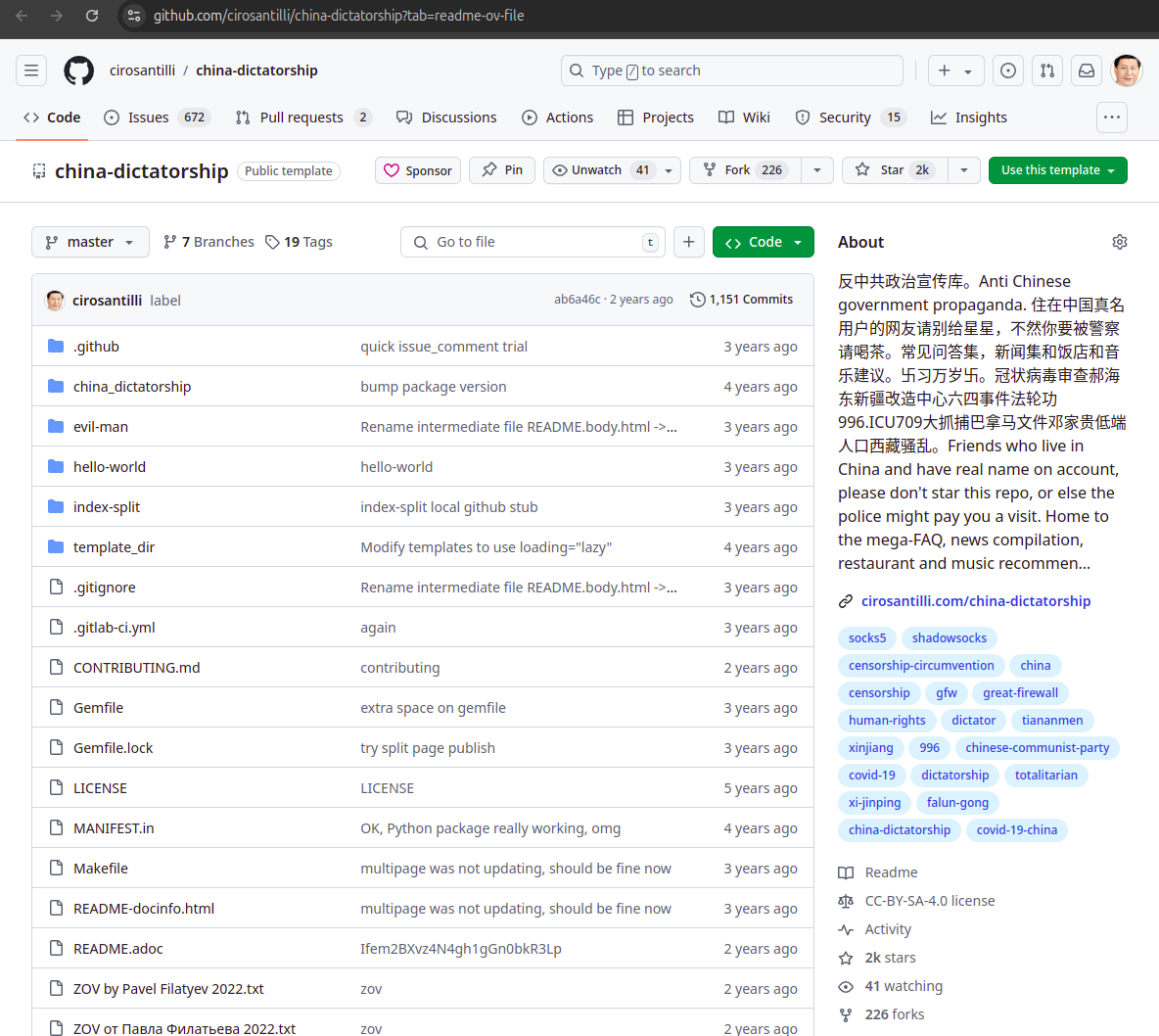This screenshot has width=1159, height=1036.
Task: Open the CONTRIBUTING.md file
Action: 136,668
